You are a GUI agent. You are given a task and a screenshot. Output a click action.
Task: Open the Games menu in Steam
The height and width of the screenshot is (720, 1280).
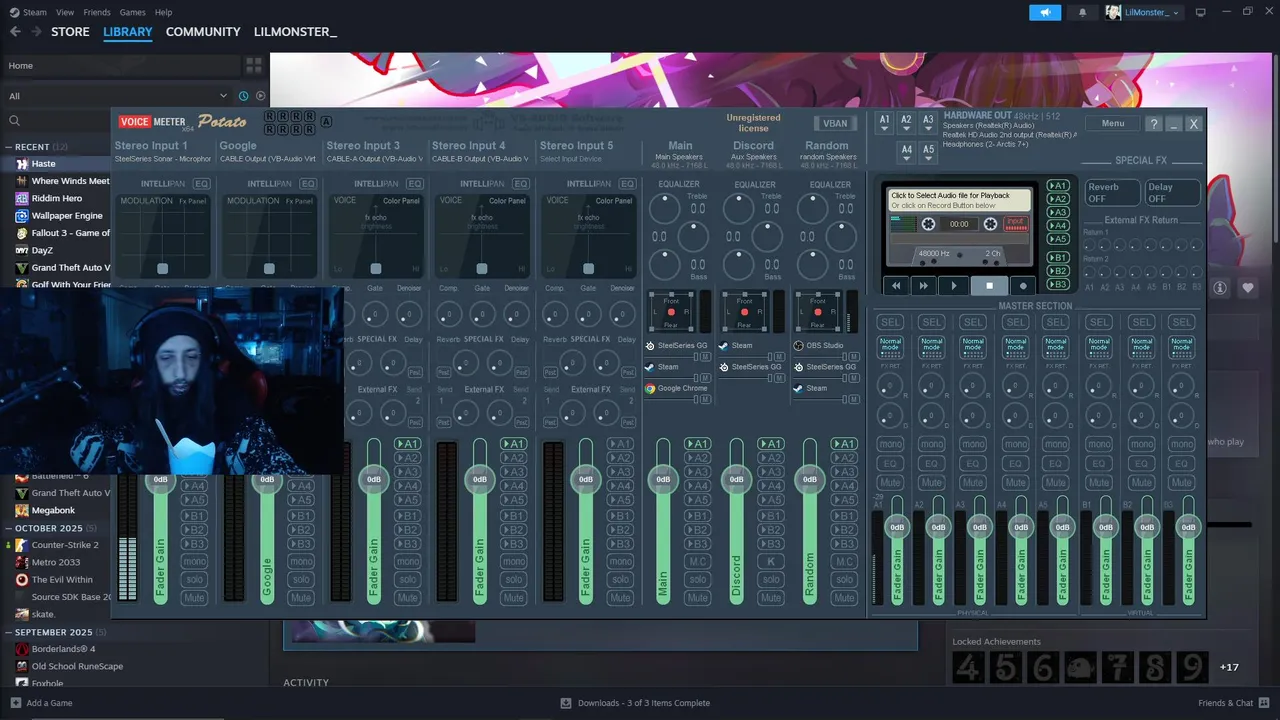pos(132,12)
